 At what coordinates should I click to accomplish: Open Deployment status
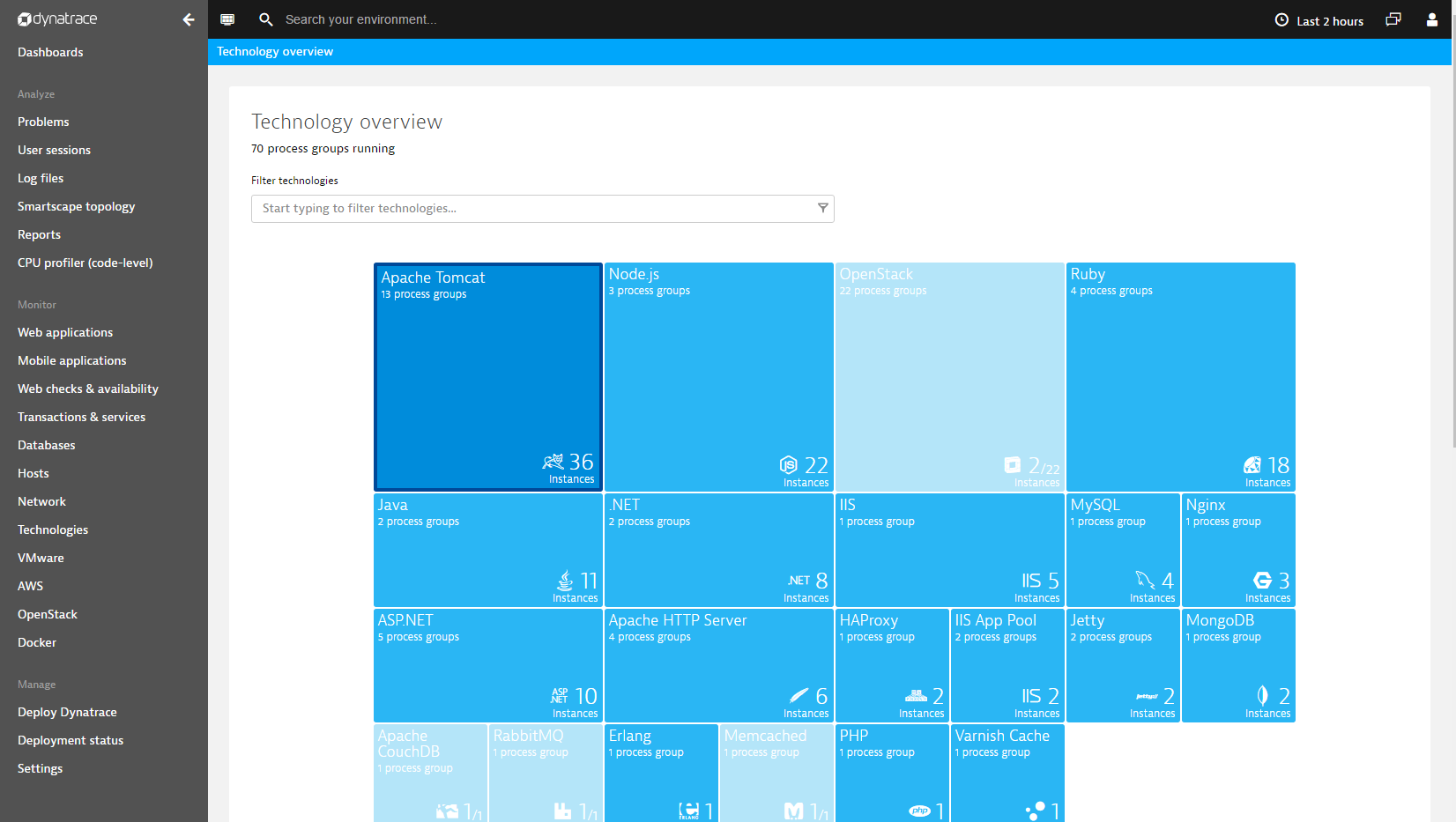[71, 740]
